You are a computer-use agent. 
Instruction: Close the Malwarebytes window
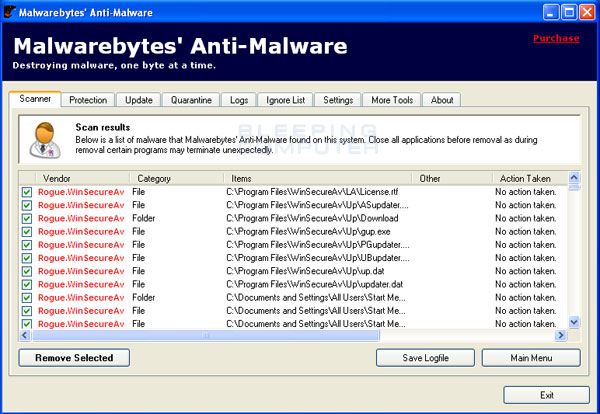[587, 12]
